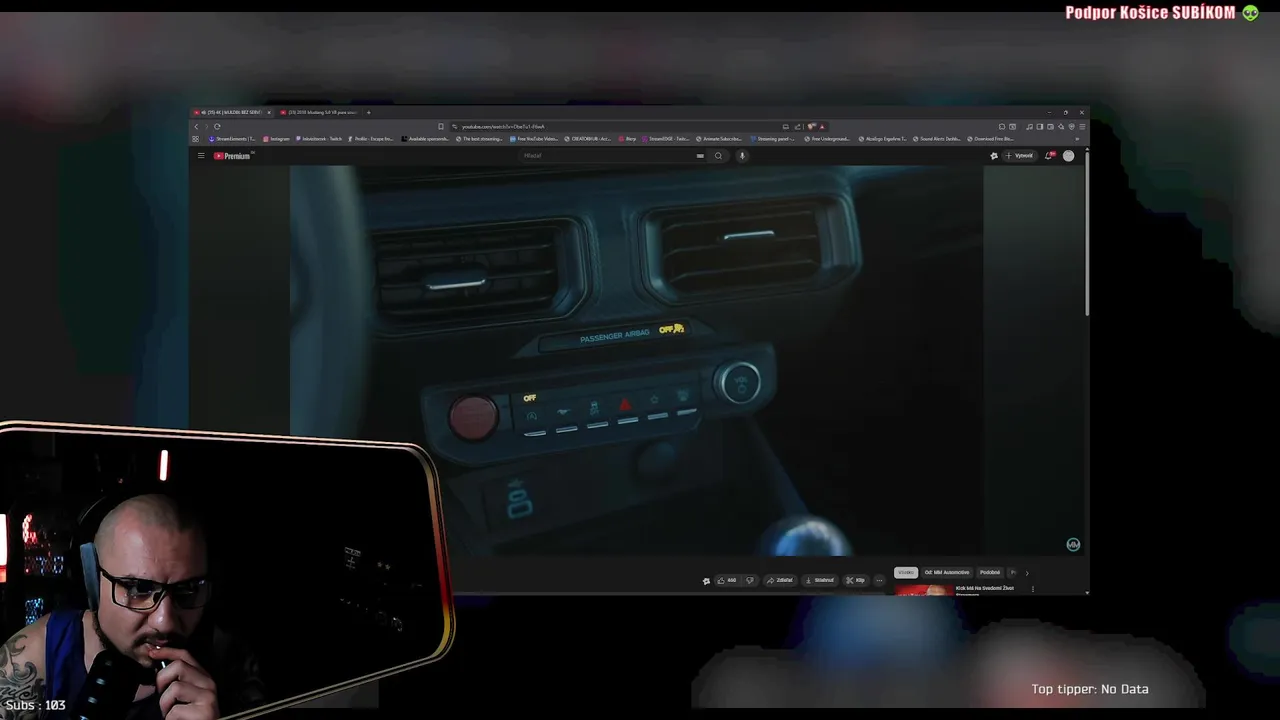1280x720 pixels.
Task: Reload the page in the browser
Action: [x=217, y=127]
